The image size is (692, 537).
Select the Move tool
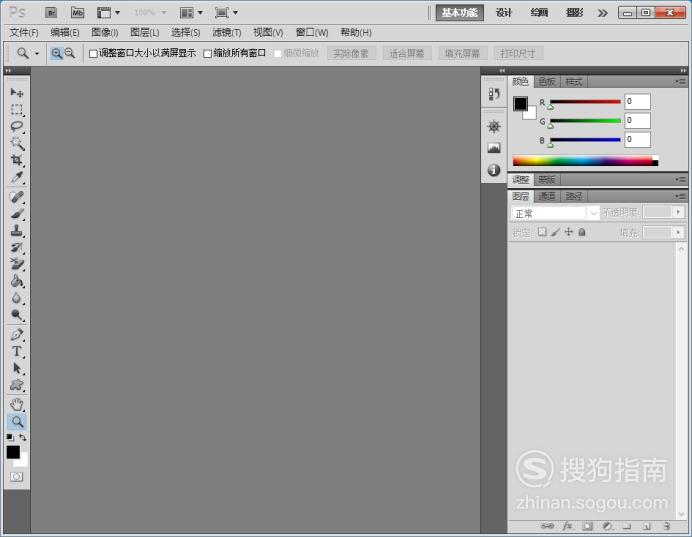click(17, 92)
